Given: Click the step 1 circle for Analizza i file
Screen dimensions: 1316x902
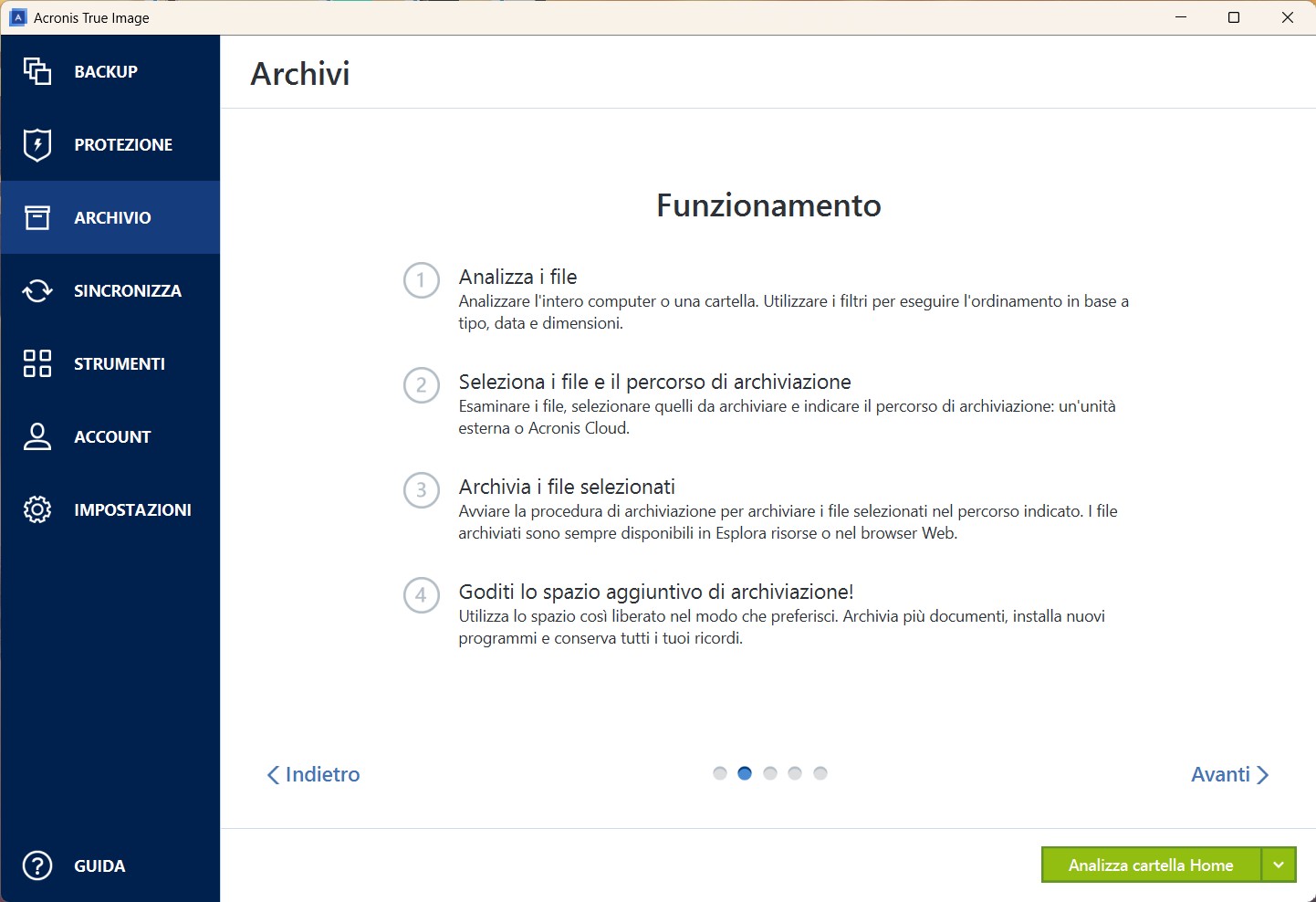Looking at the screenshot, I should 422,280.
